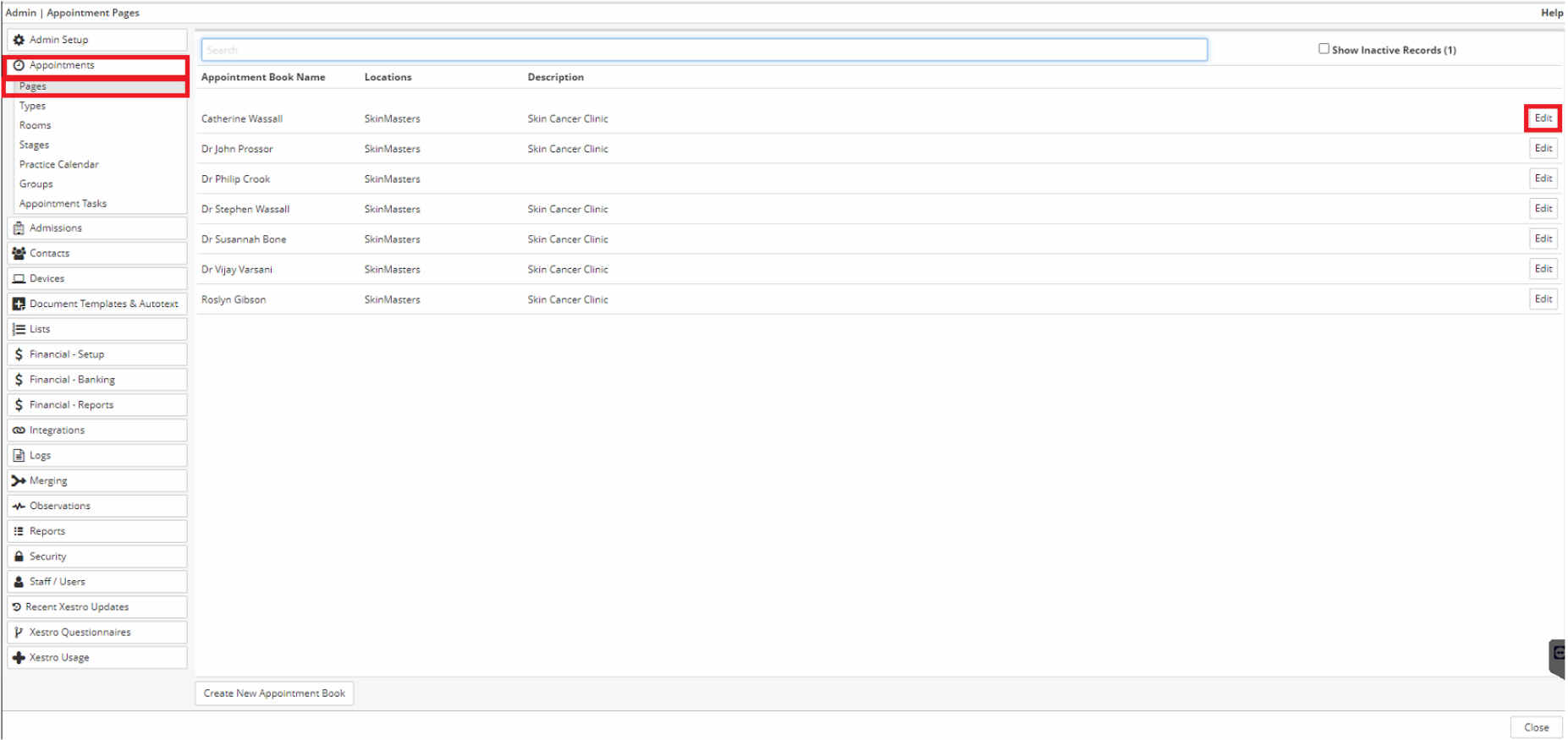Image resolution: width=1568 pixels, height=740 pixels.
Task: Select Types under Appointments
Action: click(33, 106)
